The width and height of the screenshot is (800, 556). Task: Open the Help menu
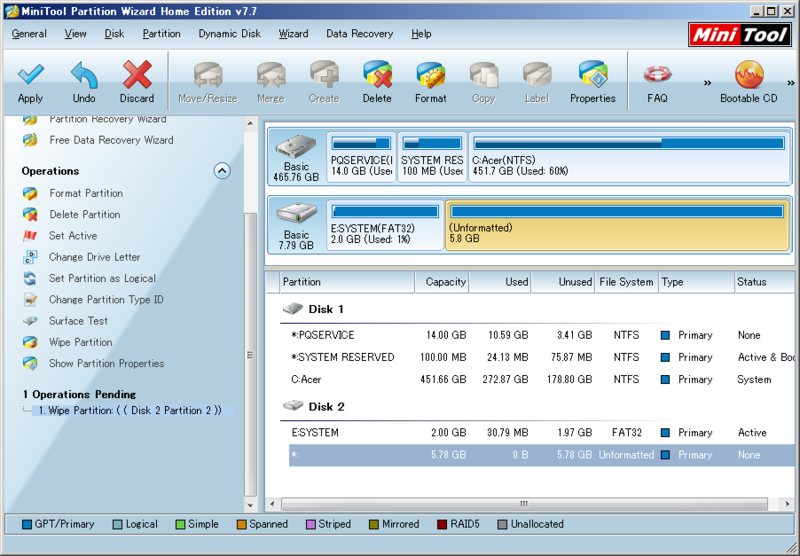(x=421, y=34)
